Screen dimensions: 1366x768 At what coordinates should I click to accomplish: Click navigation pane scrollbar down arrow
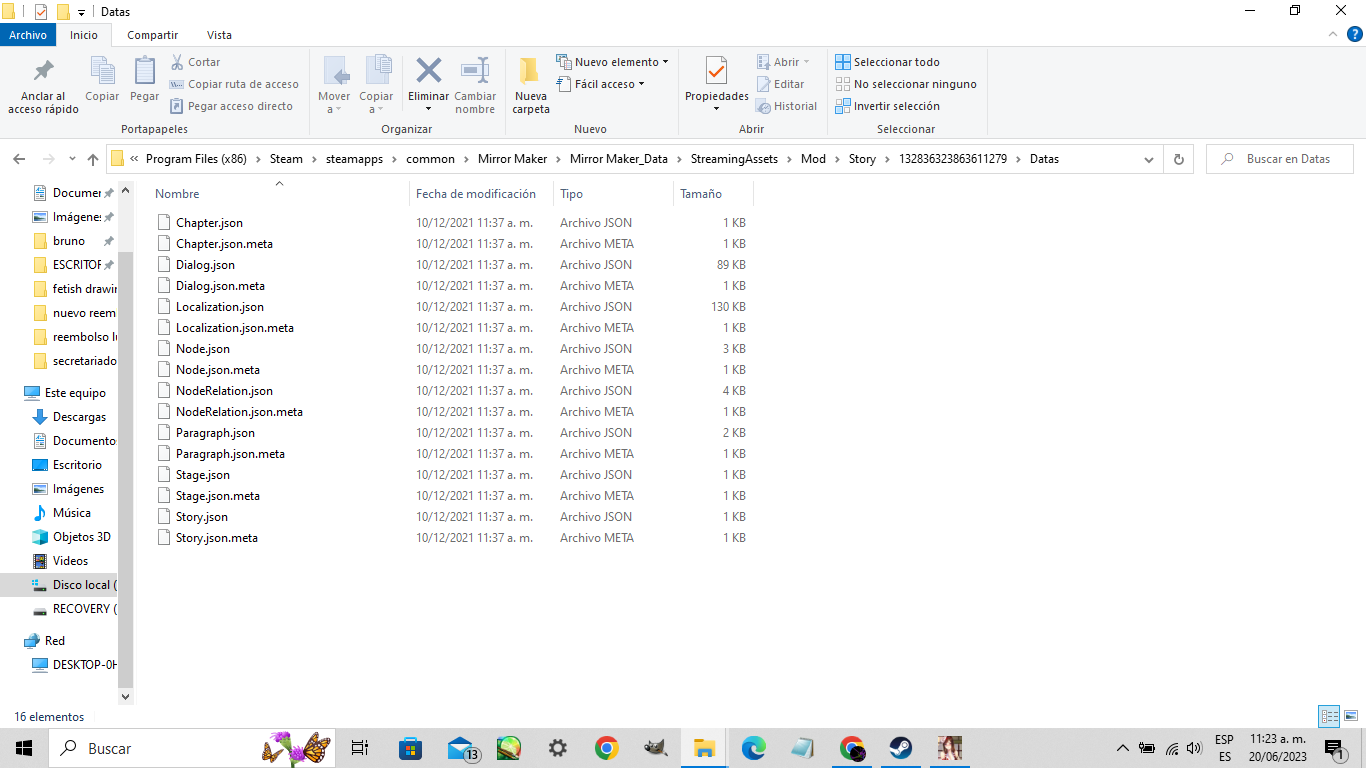tap(126, 696)
